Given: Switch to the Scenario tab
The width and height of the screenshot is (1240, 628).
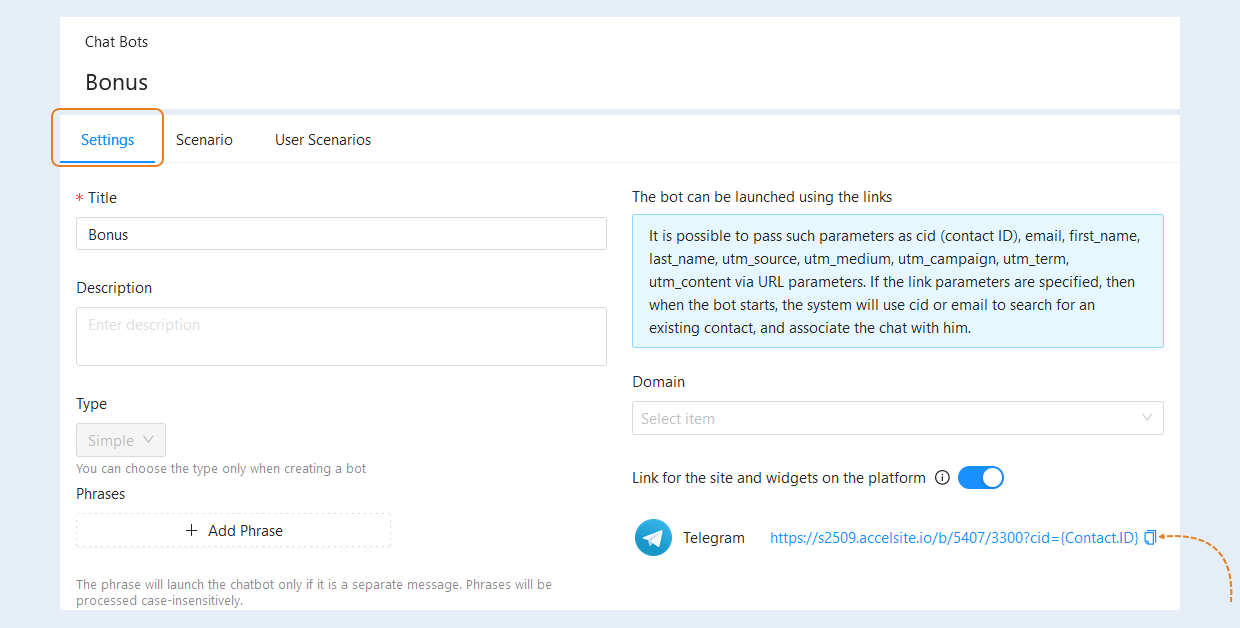Looking at the screenshot, I should point(204,140).
